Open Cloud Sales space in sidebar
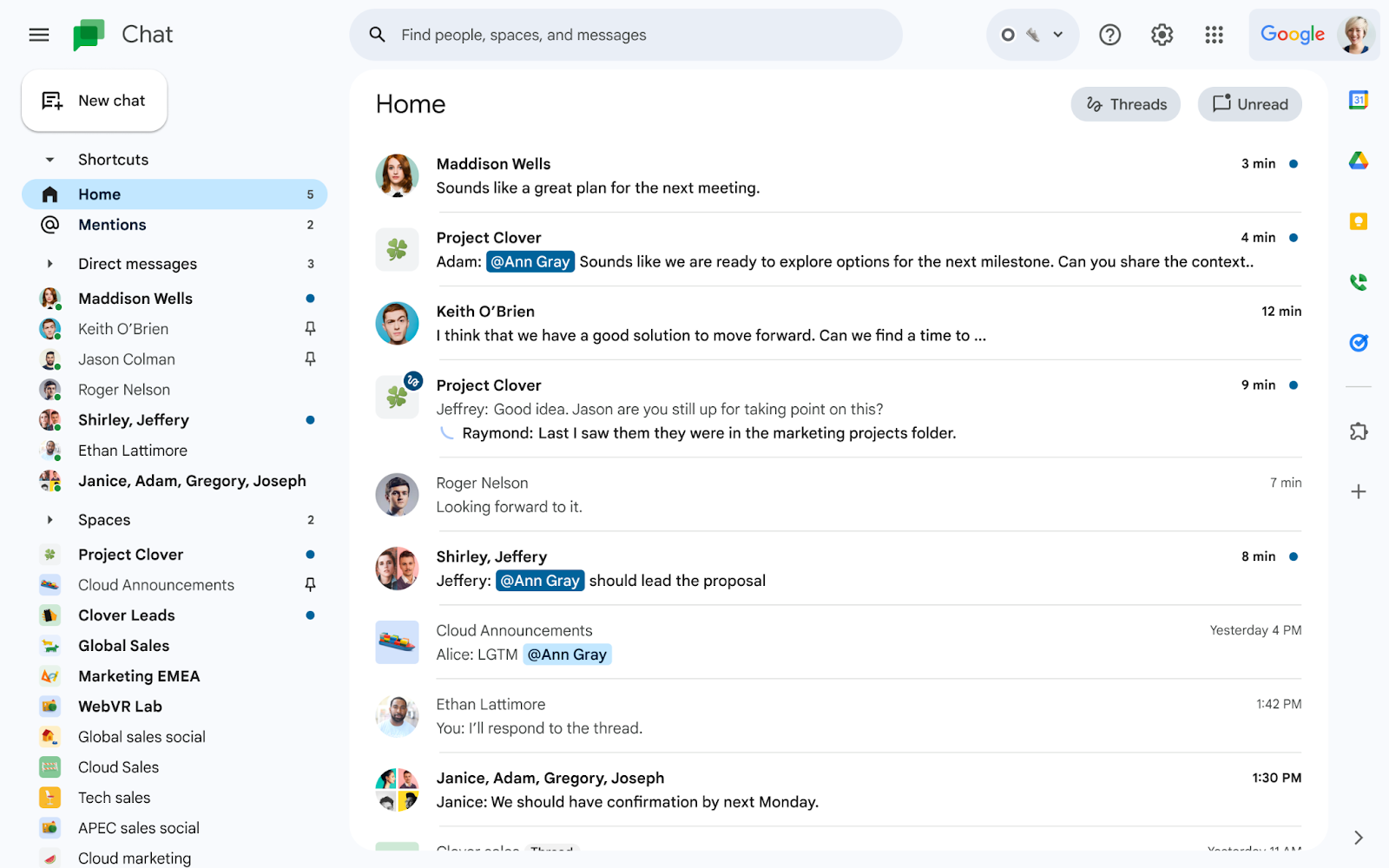The image size is (1389, 868). (x=174, y=767)
